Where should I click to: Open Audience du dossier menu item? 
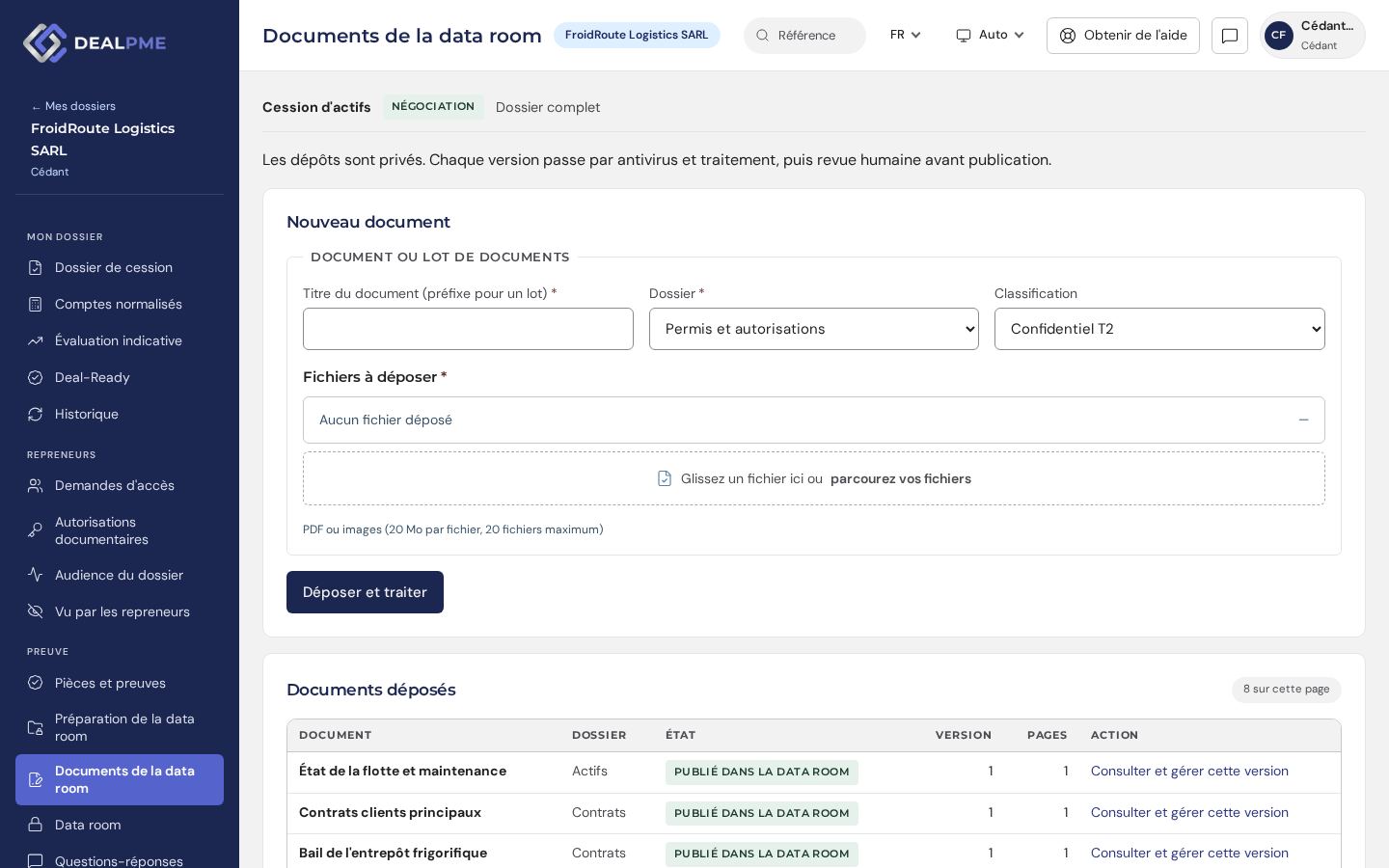click(x=120, y=575)
